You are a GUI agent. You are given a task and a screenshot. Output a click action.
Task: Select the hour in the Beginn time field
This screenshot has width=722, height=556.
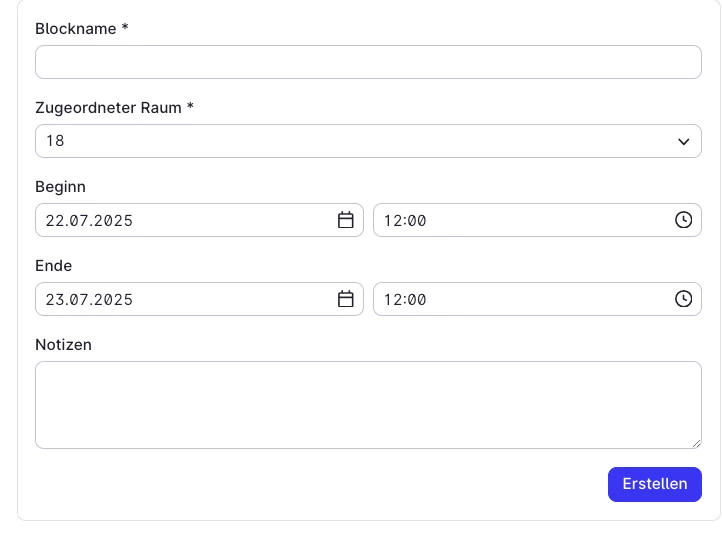click(x=393, y=221)
